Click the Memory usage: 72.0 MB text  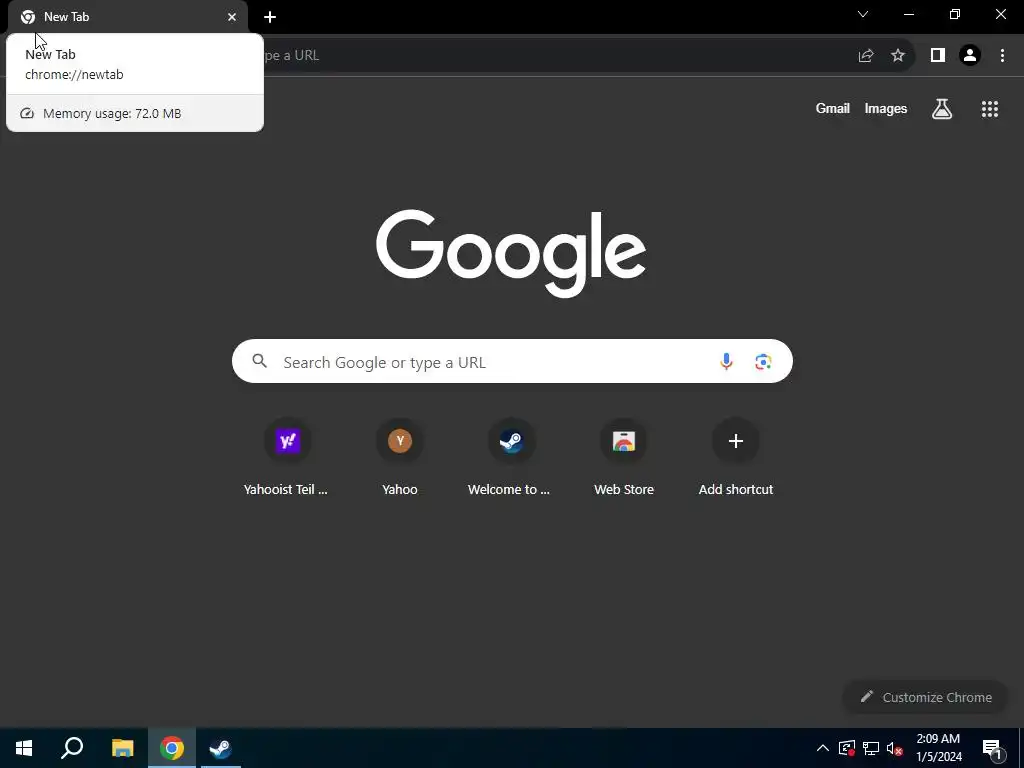click(x=112, y=114)
